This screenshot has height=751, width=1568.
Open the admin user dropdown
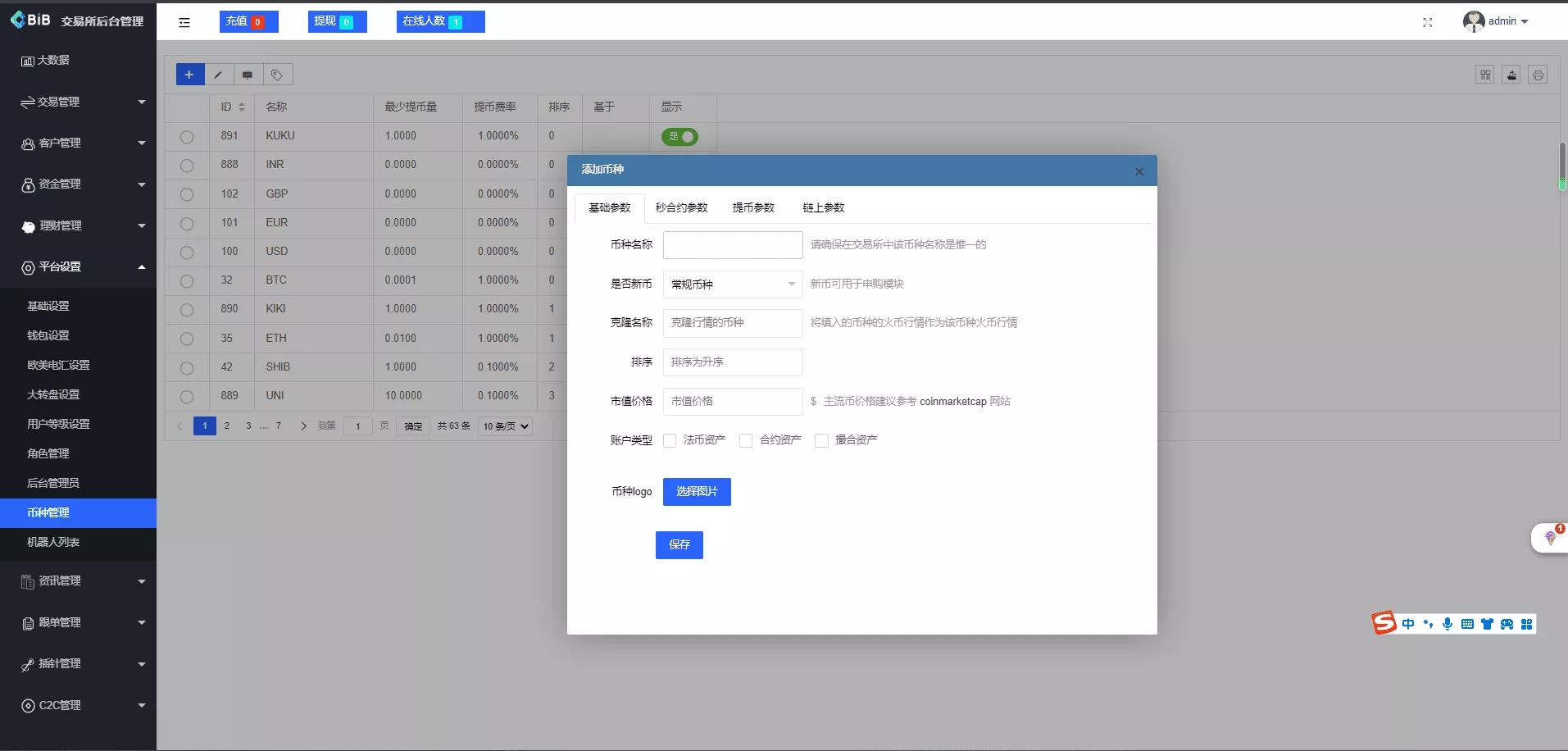1497,21
